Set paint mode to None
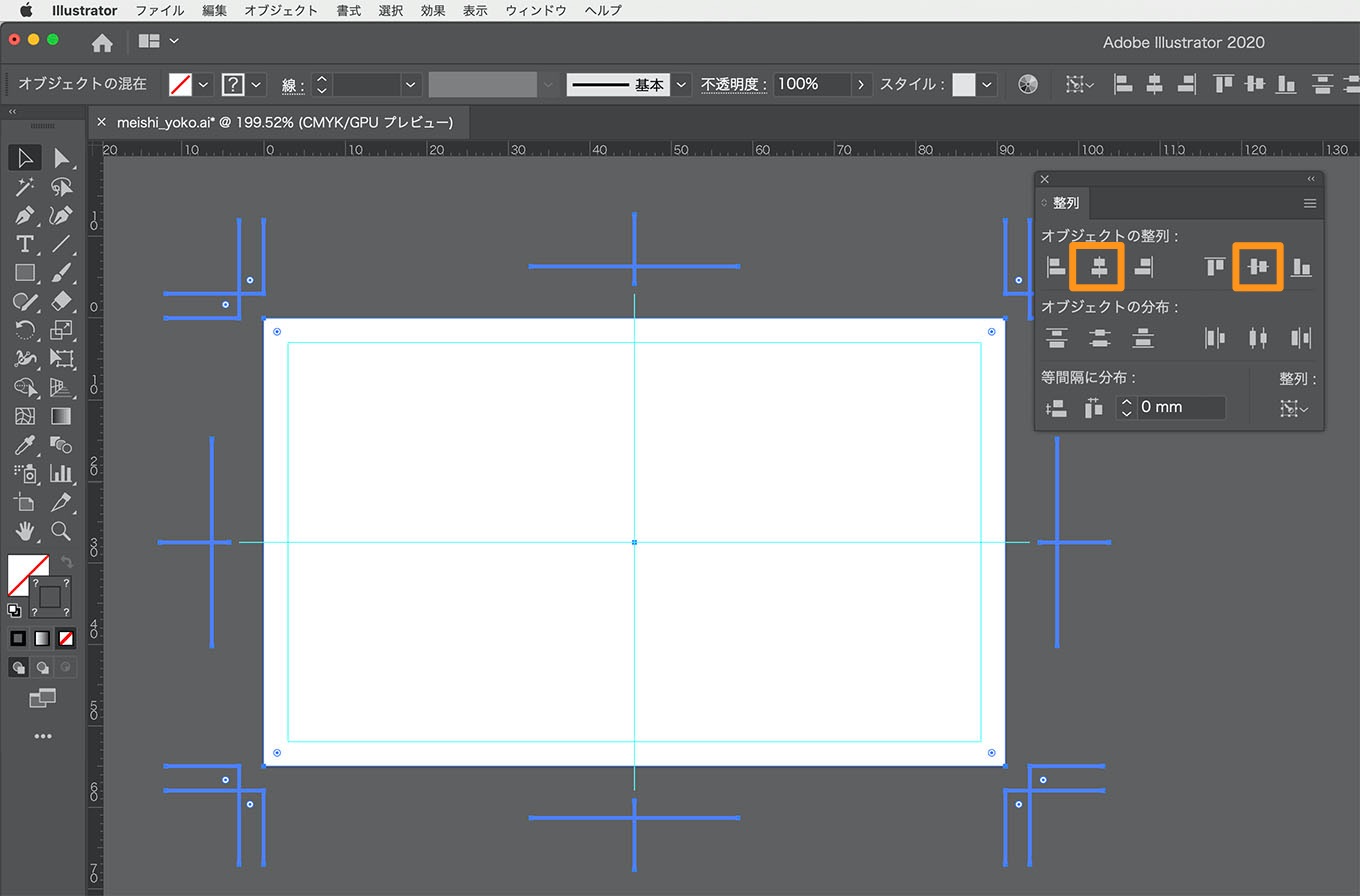The width and height of the screenshot is (1360, 896). tap(65, 638)
